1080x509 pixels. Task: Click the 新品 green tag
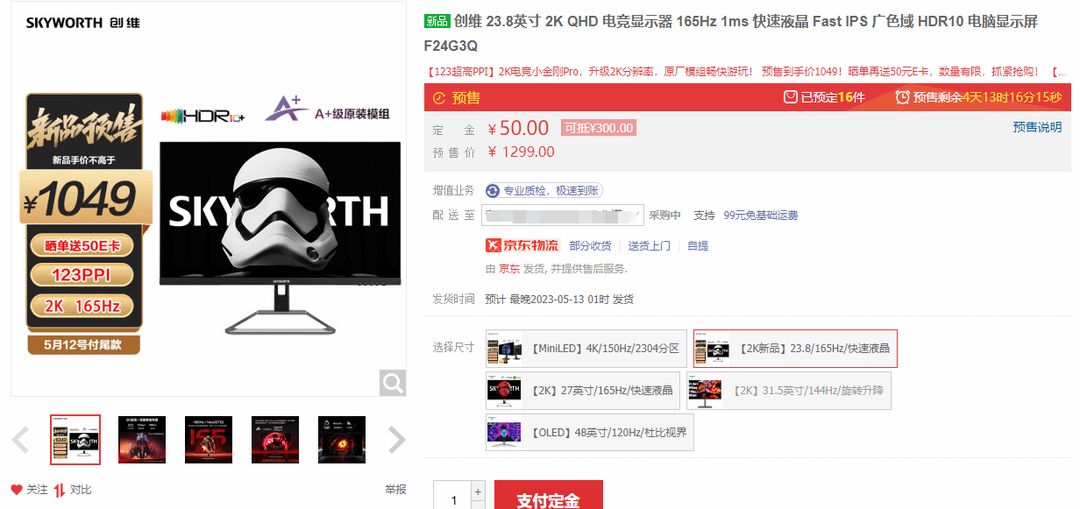[437, 21]
